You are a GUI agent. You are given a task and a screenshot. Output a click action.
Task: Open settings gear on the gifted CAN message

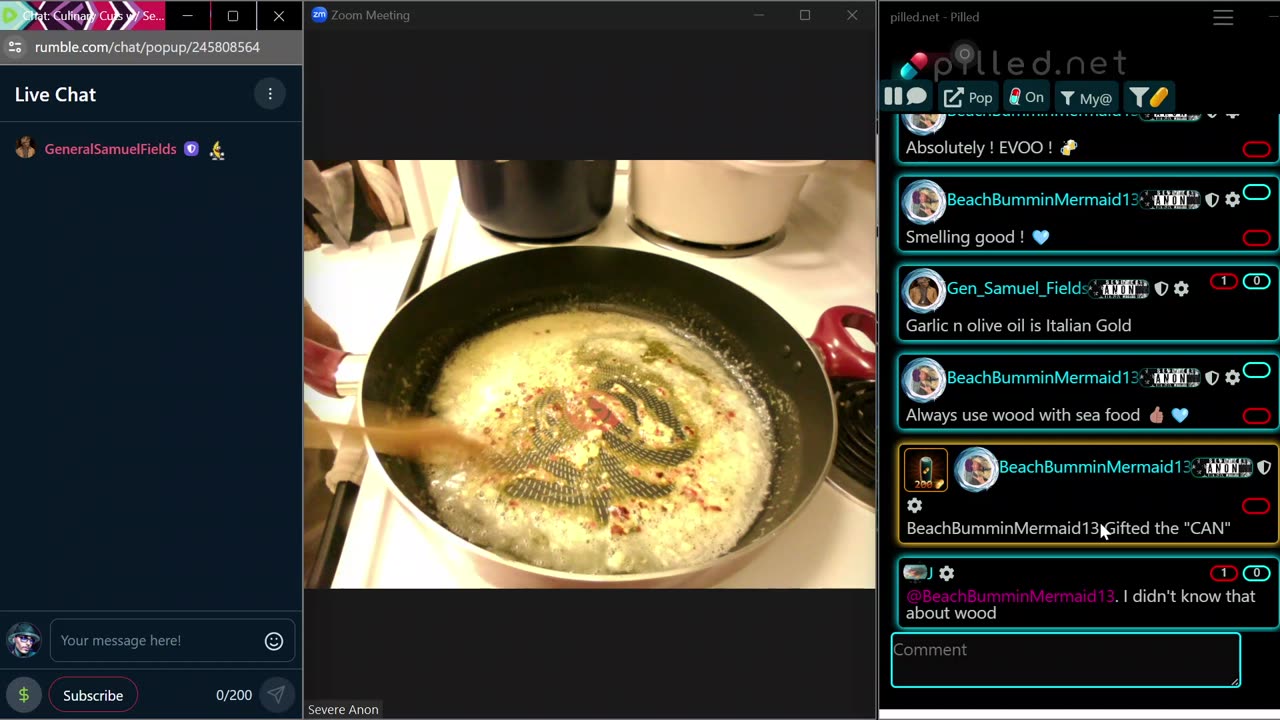[914, 506]
